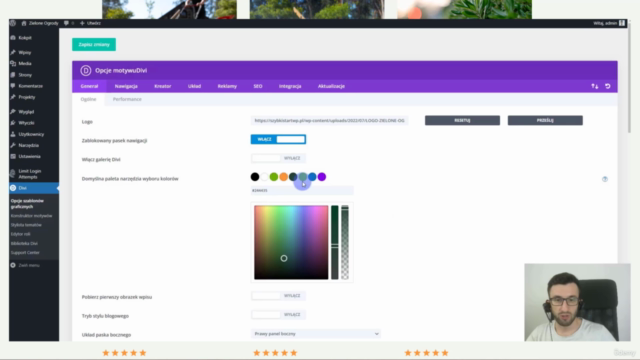
Task: Click into the Logo URL field
Action: coord(329,120)
